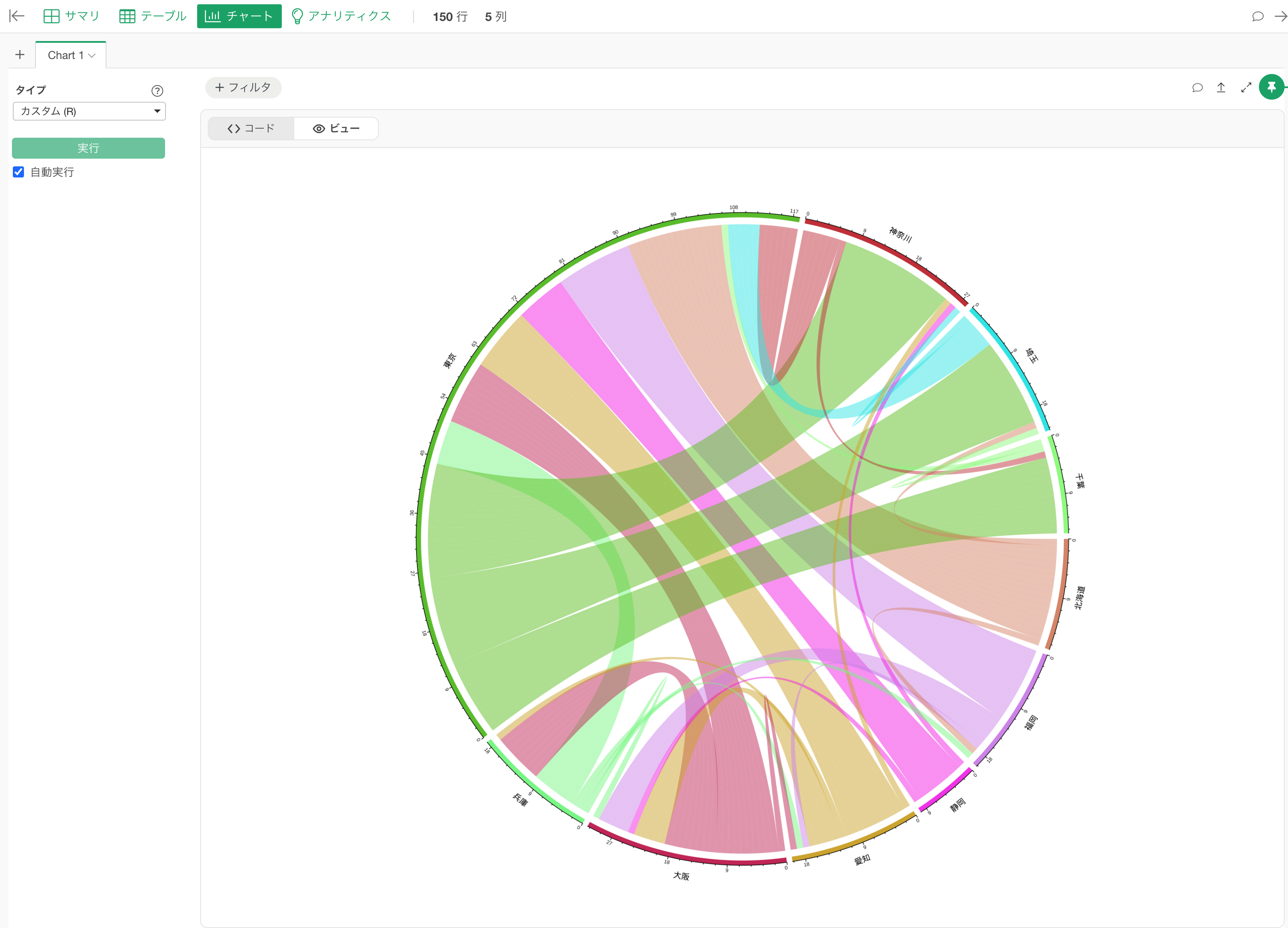Expand the Chart 1 tab menu chevron

92,56
